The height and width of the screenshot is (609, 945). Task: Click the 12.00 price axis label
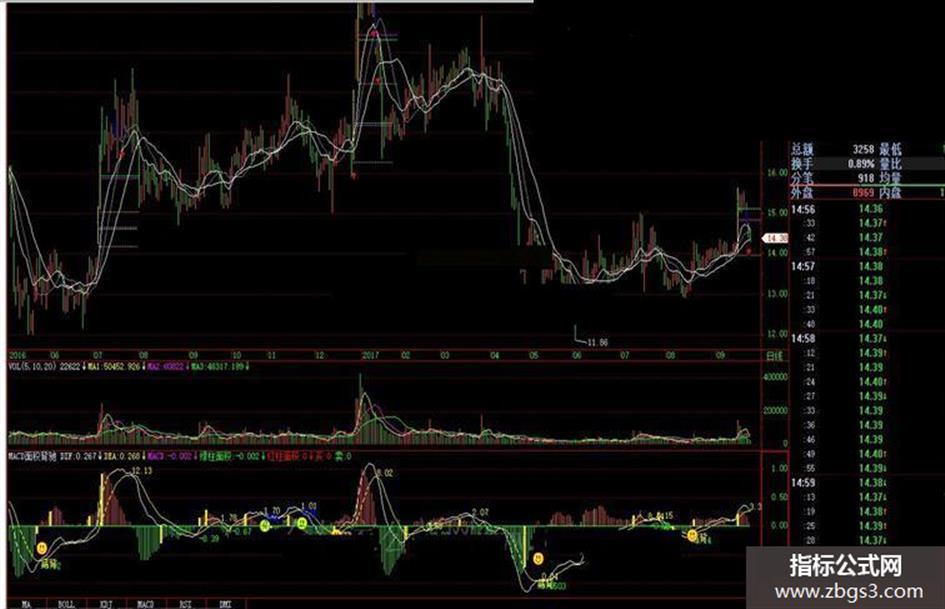[777, 333]
